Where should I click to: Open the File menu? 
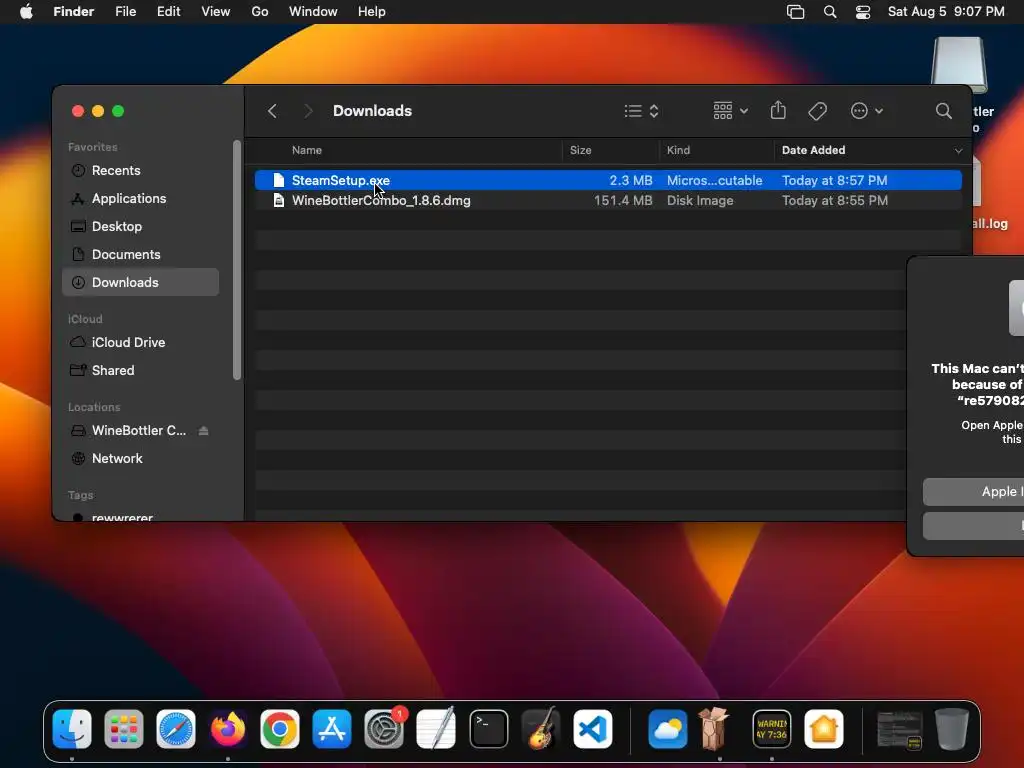(125, 12)
